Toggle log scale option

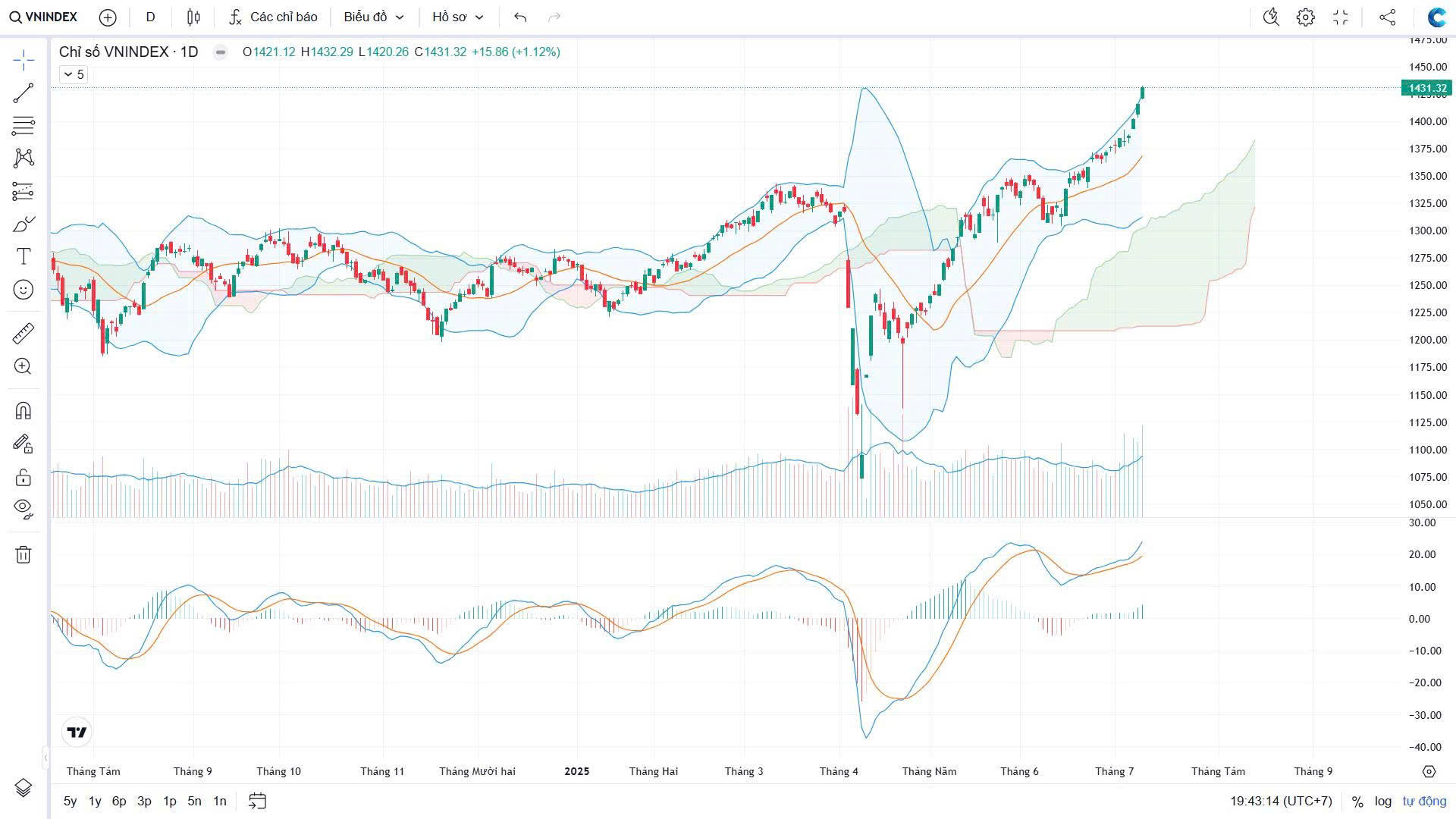tap(1383, 802)
